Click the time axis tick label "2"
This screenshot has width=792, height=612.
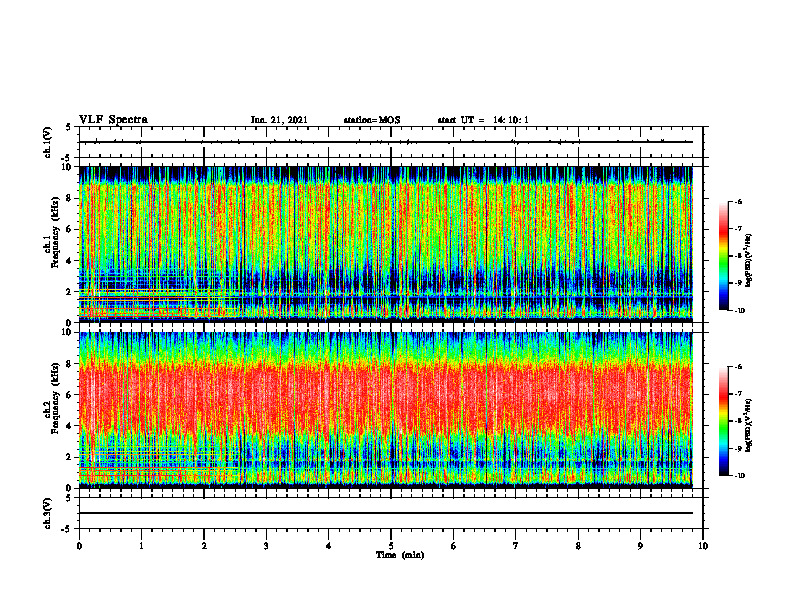click(204, 546)
